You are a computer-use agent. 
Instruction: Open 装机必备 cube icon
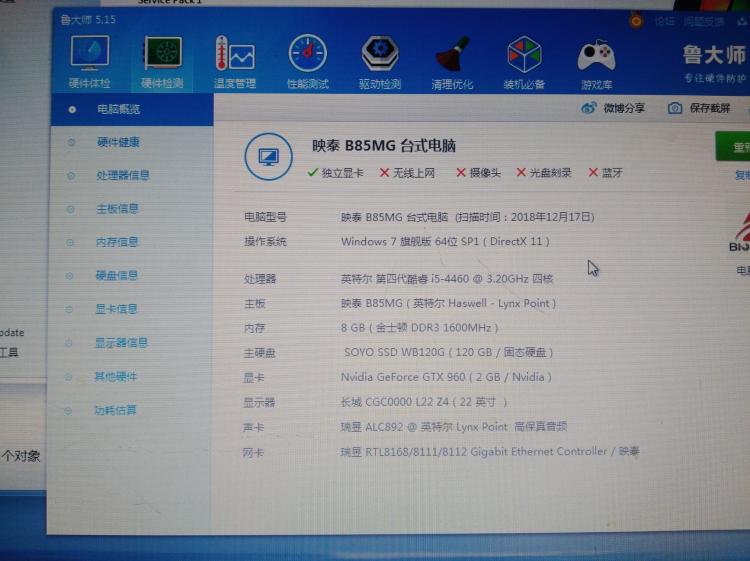(524, 62)
